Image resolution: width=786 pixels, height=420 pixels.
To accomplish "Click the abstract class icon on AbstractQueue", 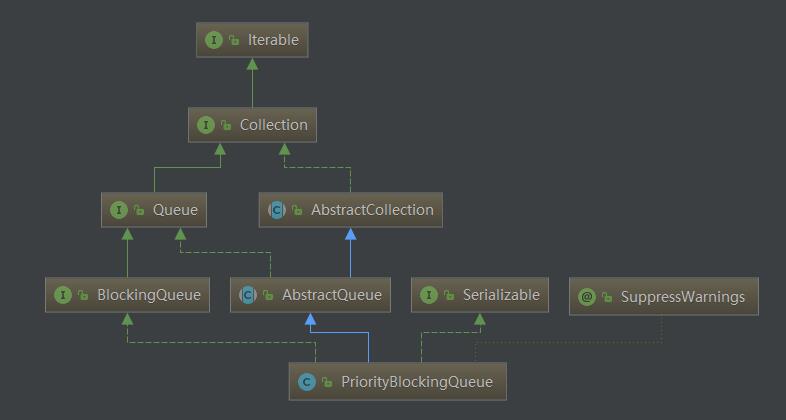I will (248, 295).
